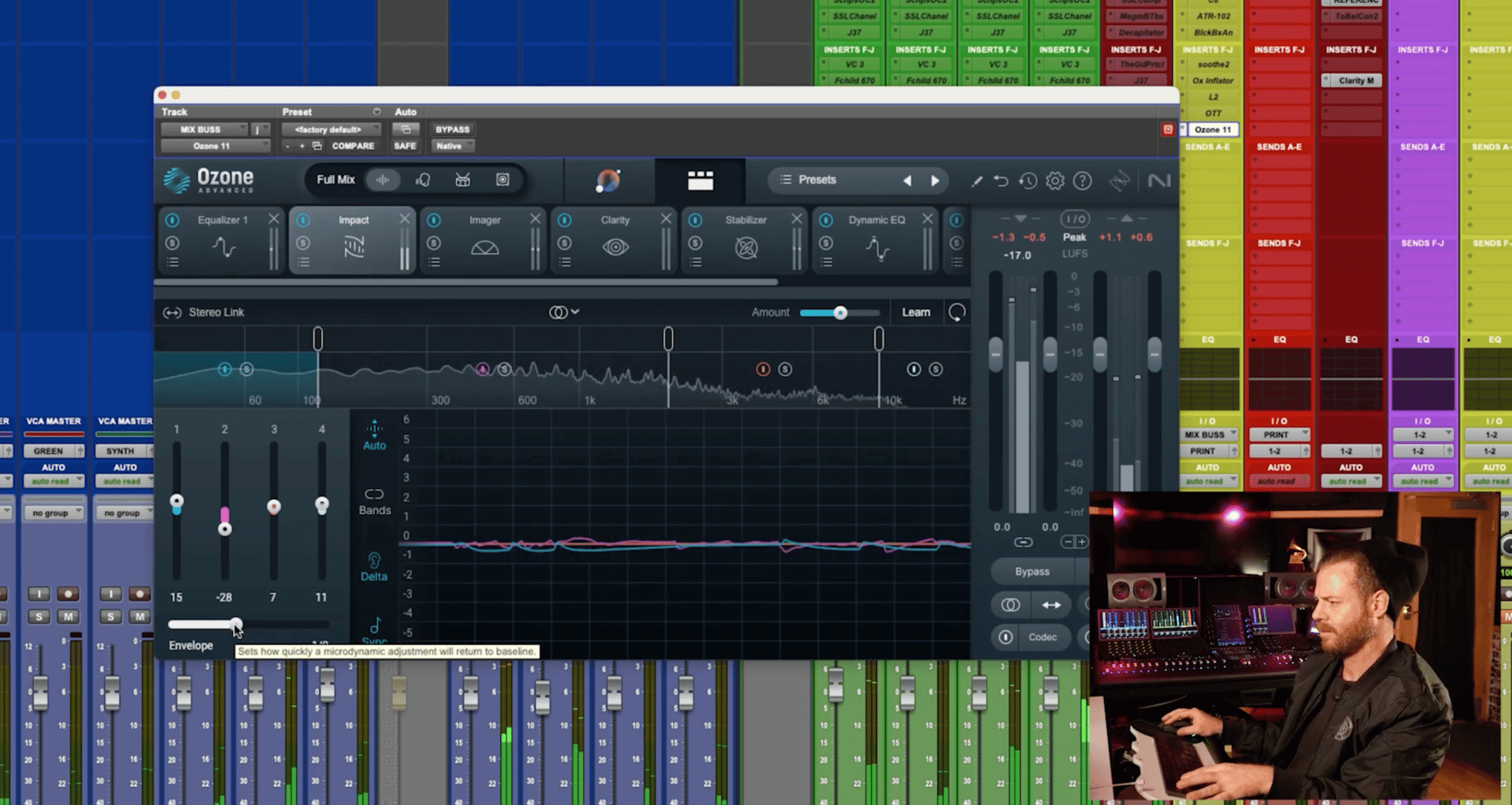Select the bass speaker focus icon
This screenshot has width=1512, height=805.
[502, 180]
